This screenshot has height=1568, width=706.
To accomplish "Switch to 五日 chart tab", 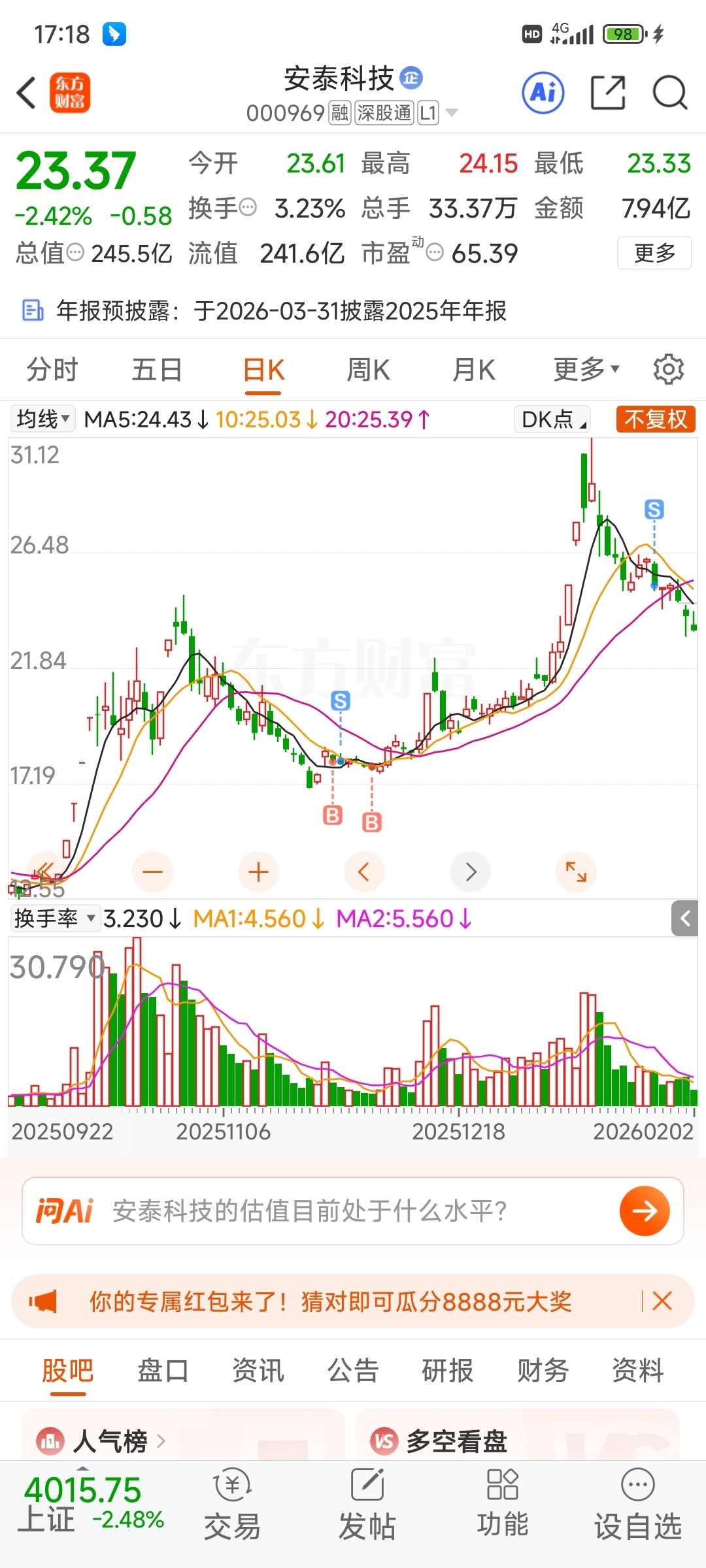I will click(x=157, y=370).
